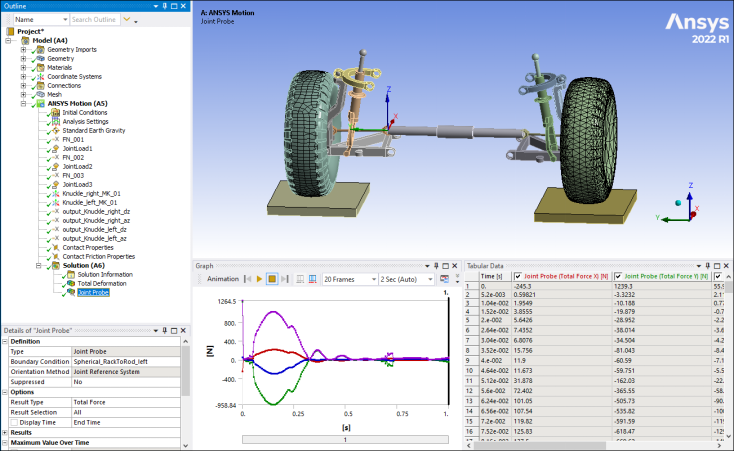Click the graph timeline slider bar
The height and width of the screenshot is (452, 734).
click(345, 440)
